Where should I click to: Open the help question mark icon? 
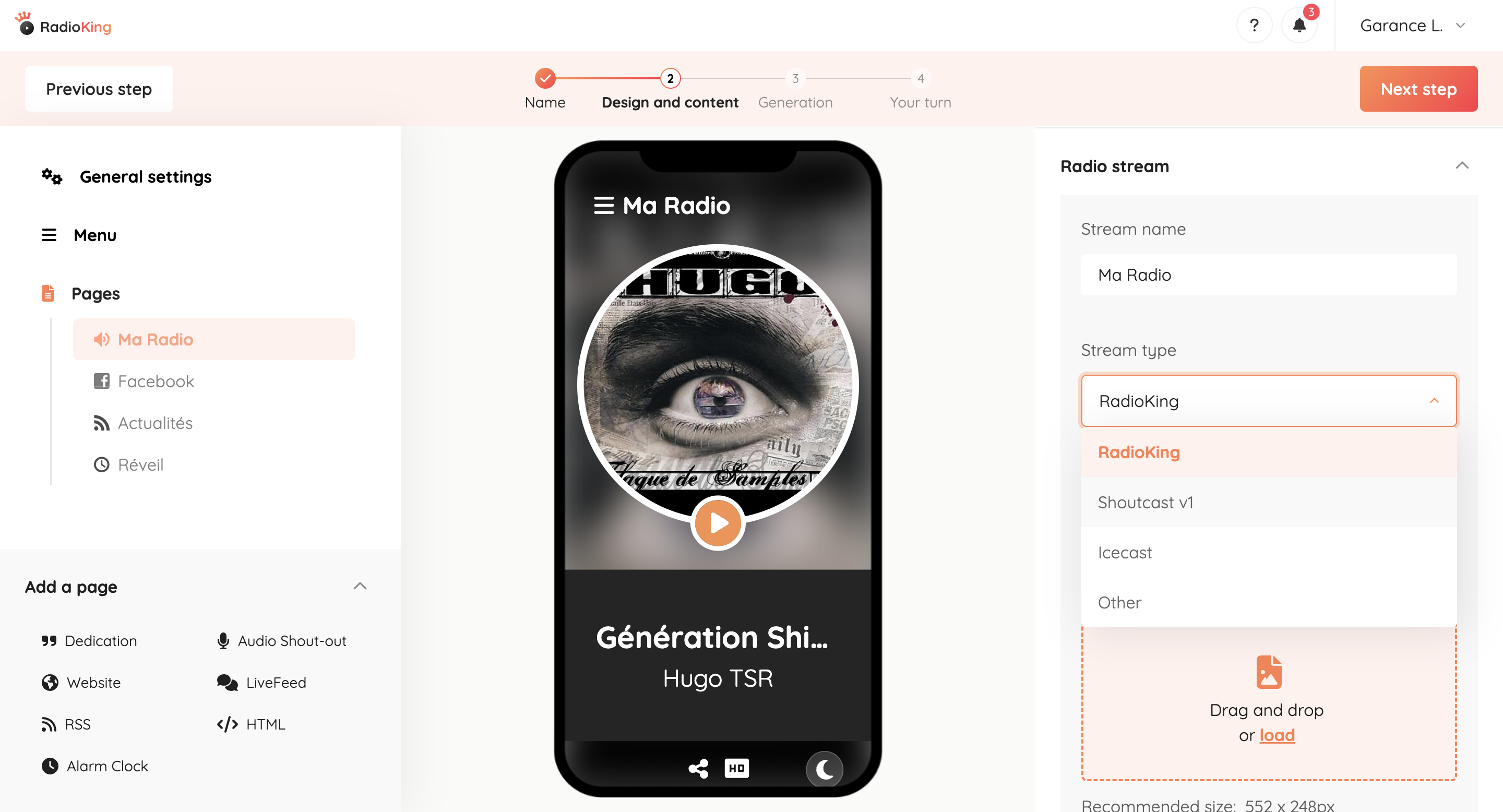pos(1255,25)
